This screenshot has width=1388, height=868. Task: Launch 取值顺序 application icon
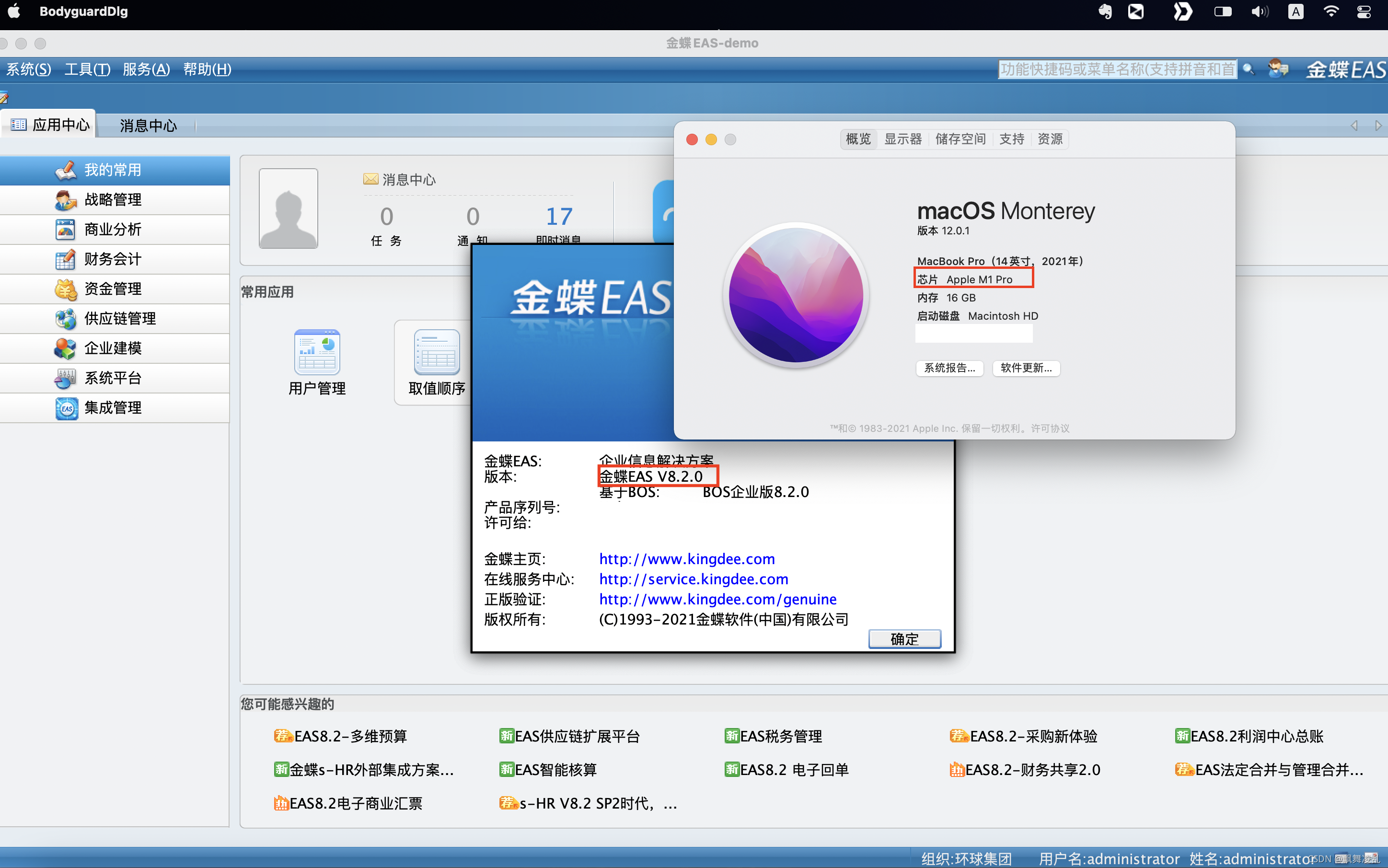pos(437,352)
